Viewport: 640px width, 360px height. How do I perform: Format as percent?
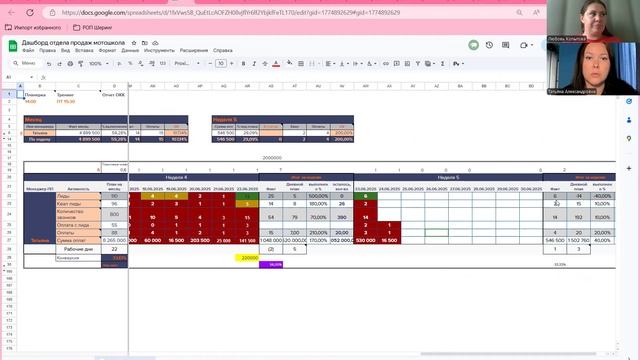pyautogui.click(x=130, y=64)
